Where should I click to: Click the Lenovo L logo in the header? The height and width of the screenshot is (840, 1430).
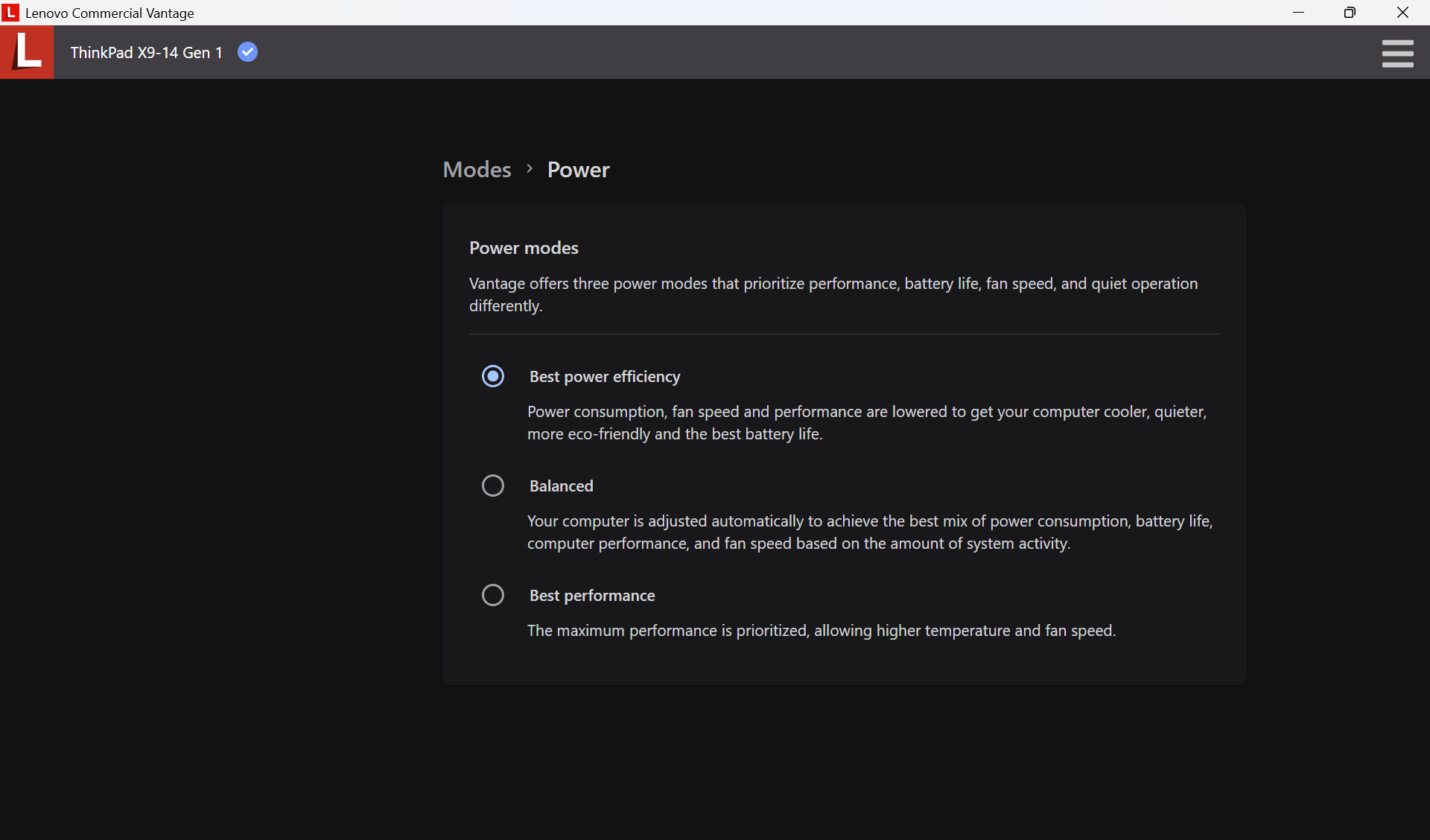[x=27, y=52]
